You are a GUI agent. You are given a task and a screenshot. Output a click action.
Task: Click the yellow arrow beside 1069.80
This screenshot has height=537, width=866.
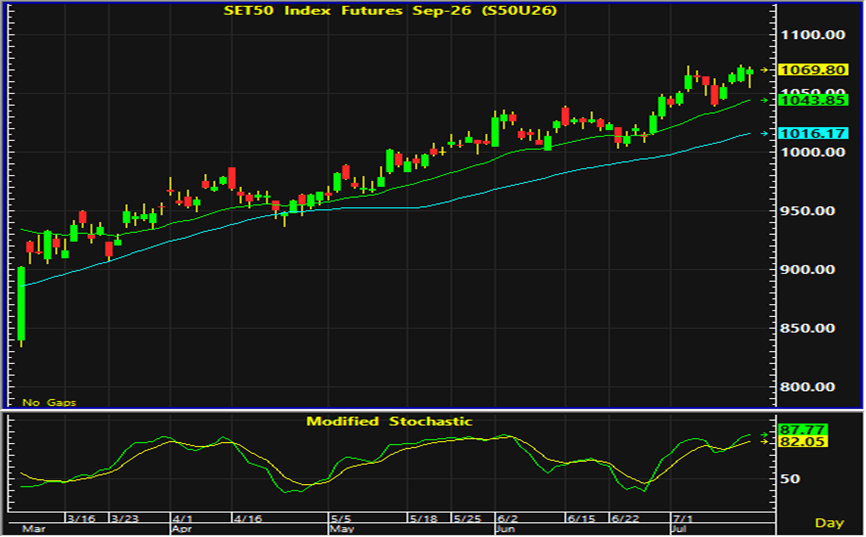pos(765,70)
